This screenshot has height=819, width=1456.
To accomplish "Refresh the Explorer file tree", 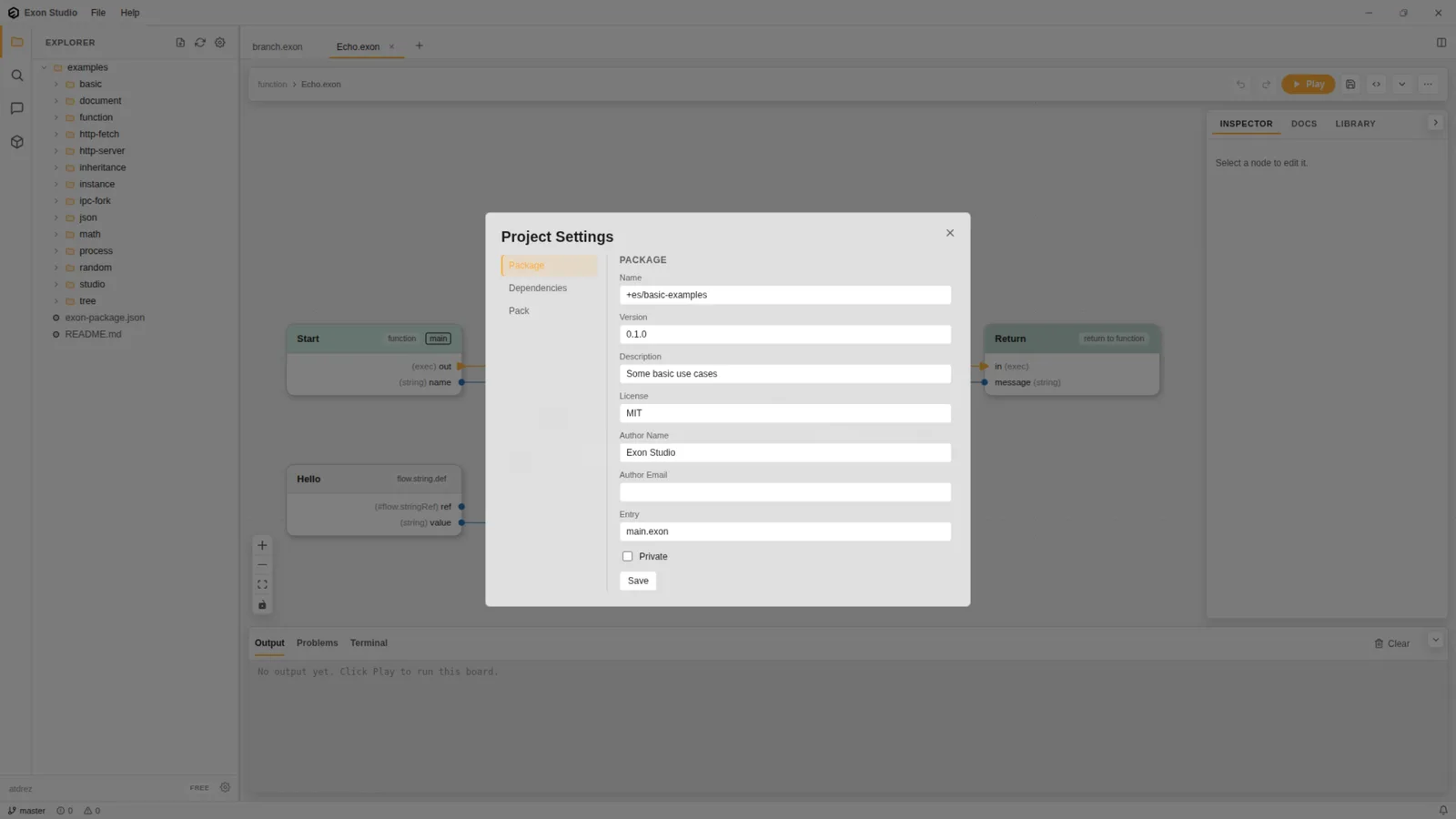I will pos(200,43).
